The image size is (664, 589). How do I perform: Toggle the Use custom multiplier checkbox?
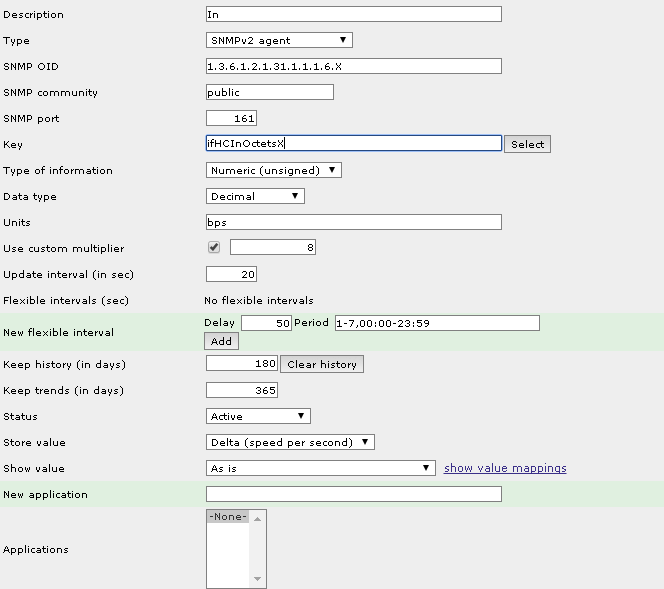[x=214, y=247]
